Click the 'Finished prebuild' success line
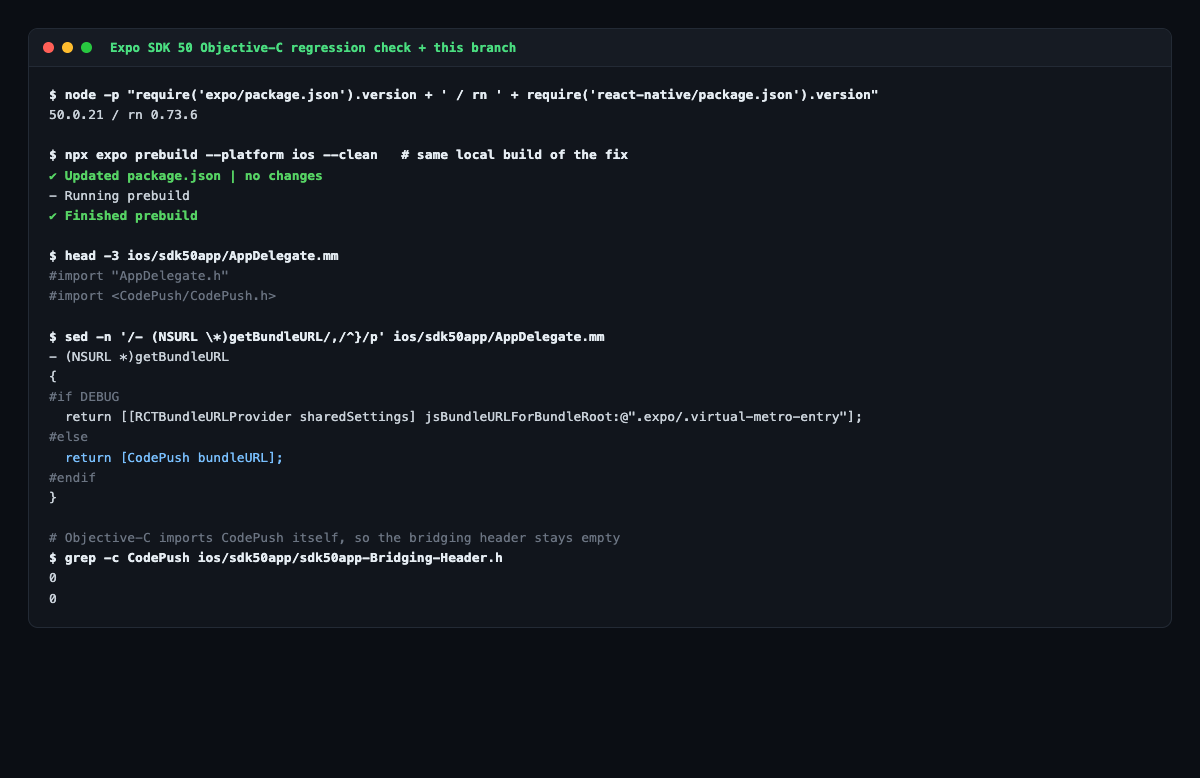1200x778 pixels. click(x=123, y=216)
